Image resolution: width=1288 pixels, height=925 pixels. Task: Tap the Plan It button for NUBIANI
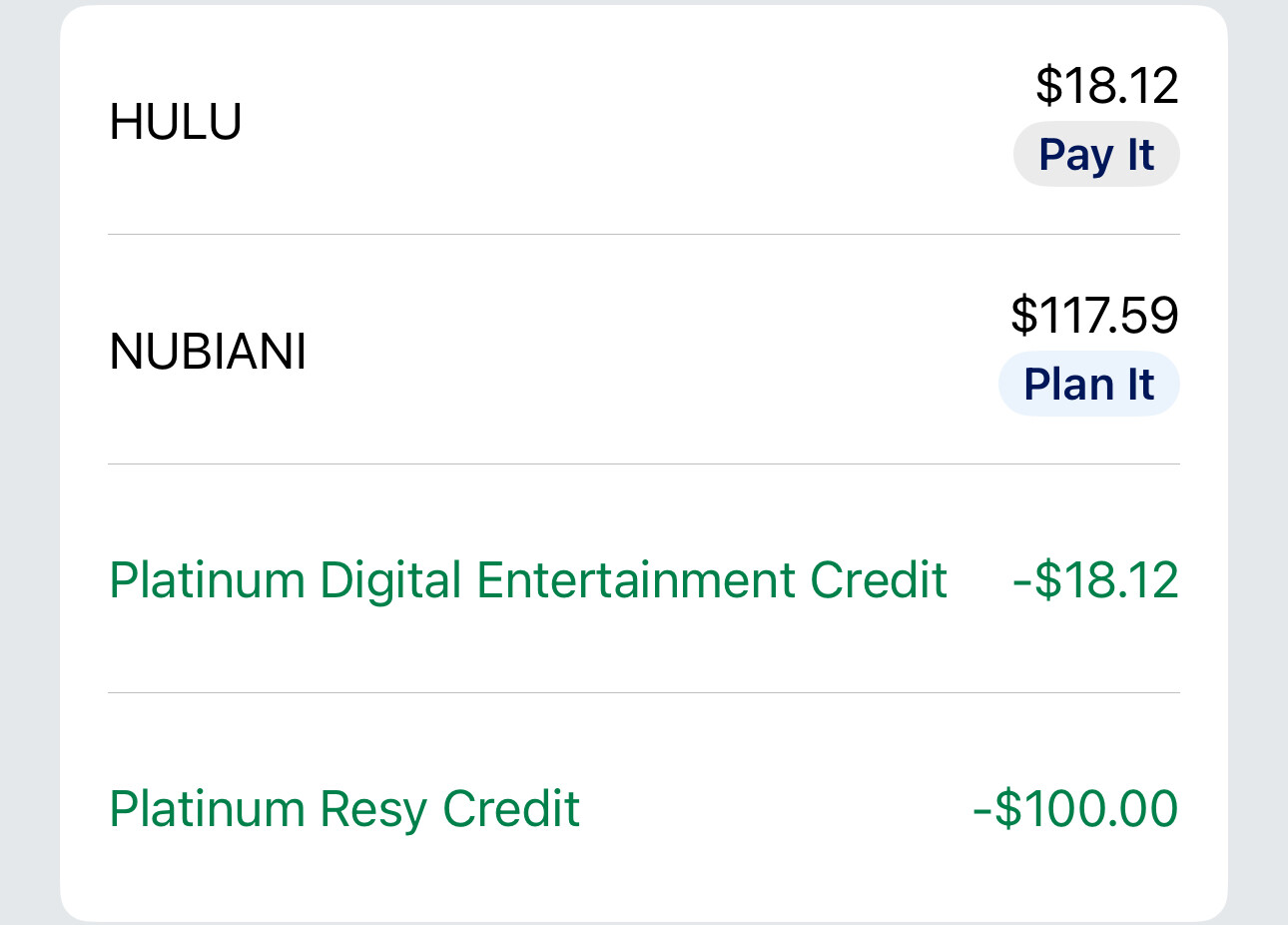[1088, 385]
